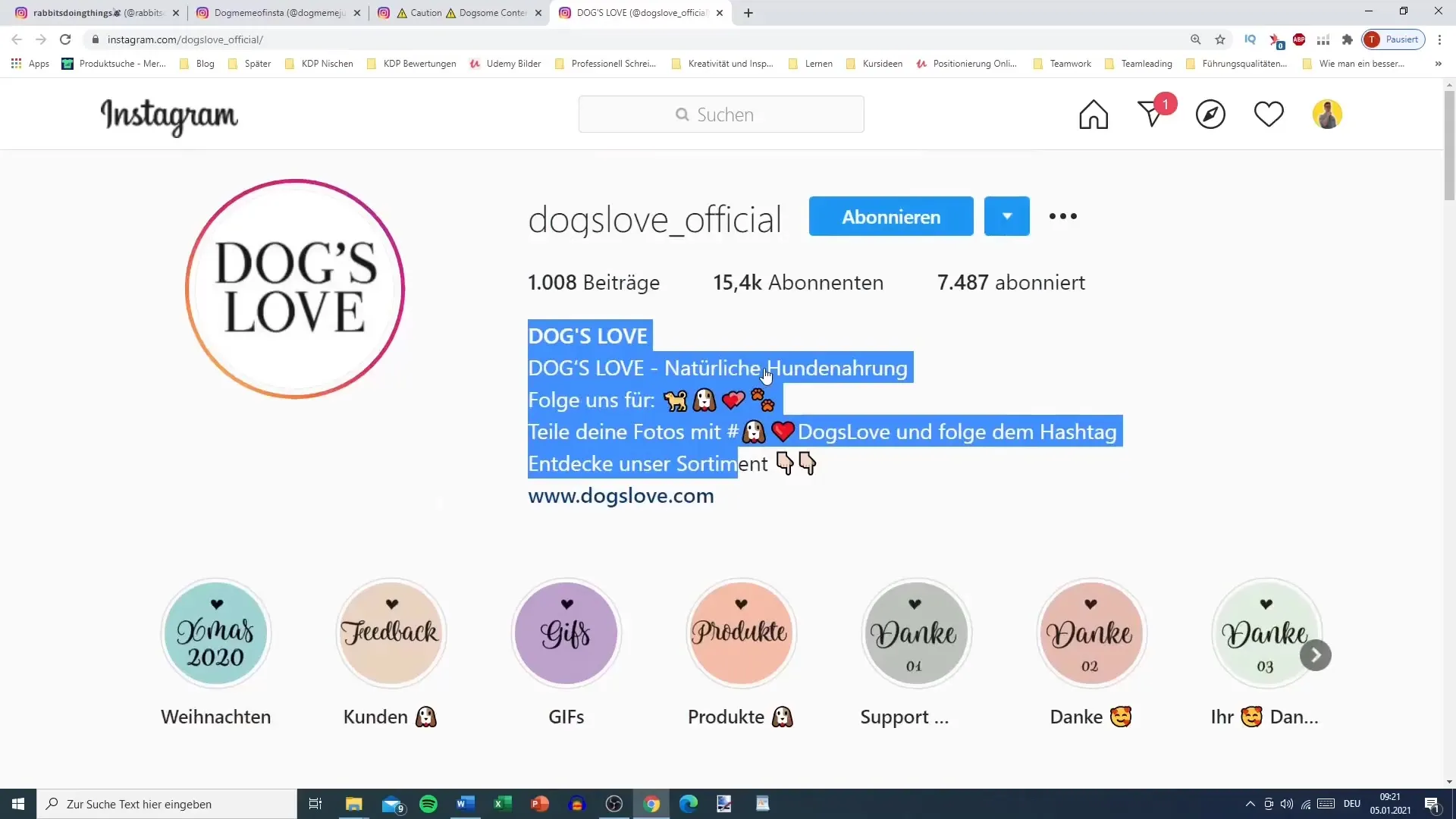
Task: Open File Explorer from the taskbar
Action: pyautogui.click(x=354, y=804)
